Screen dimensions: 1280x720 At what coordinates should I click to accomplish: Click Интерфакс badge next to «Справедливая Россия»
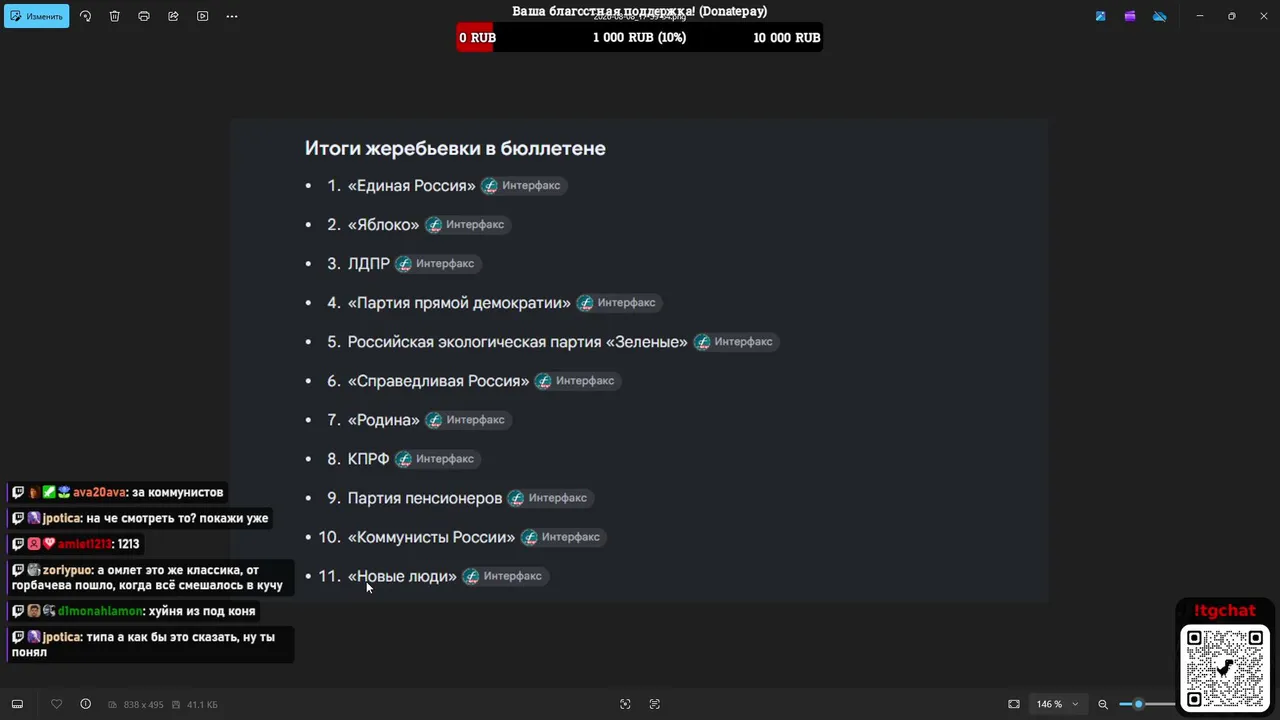click(x=577, y=380)
